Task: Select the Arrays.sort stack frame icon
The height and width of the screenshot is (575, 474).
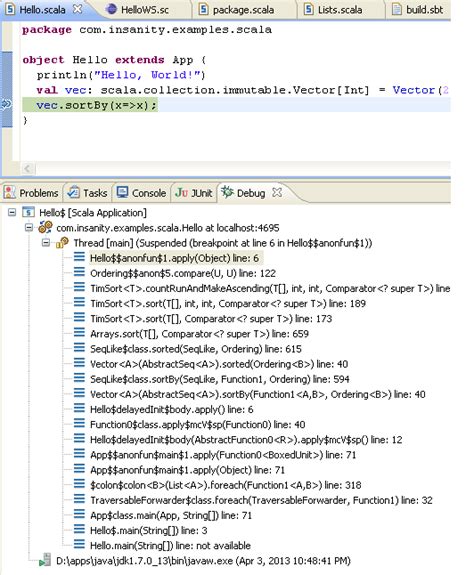Action: [x=79, y=333]
